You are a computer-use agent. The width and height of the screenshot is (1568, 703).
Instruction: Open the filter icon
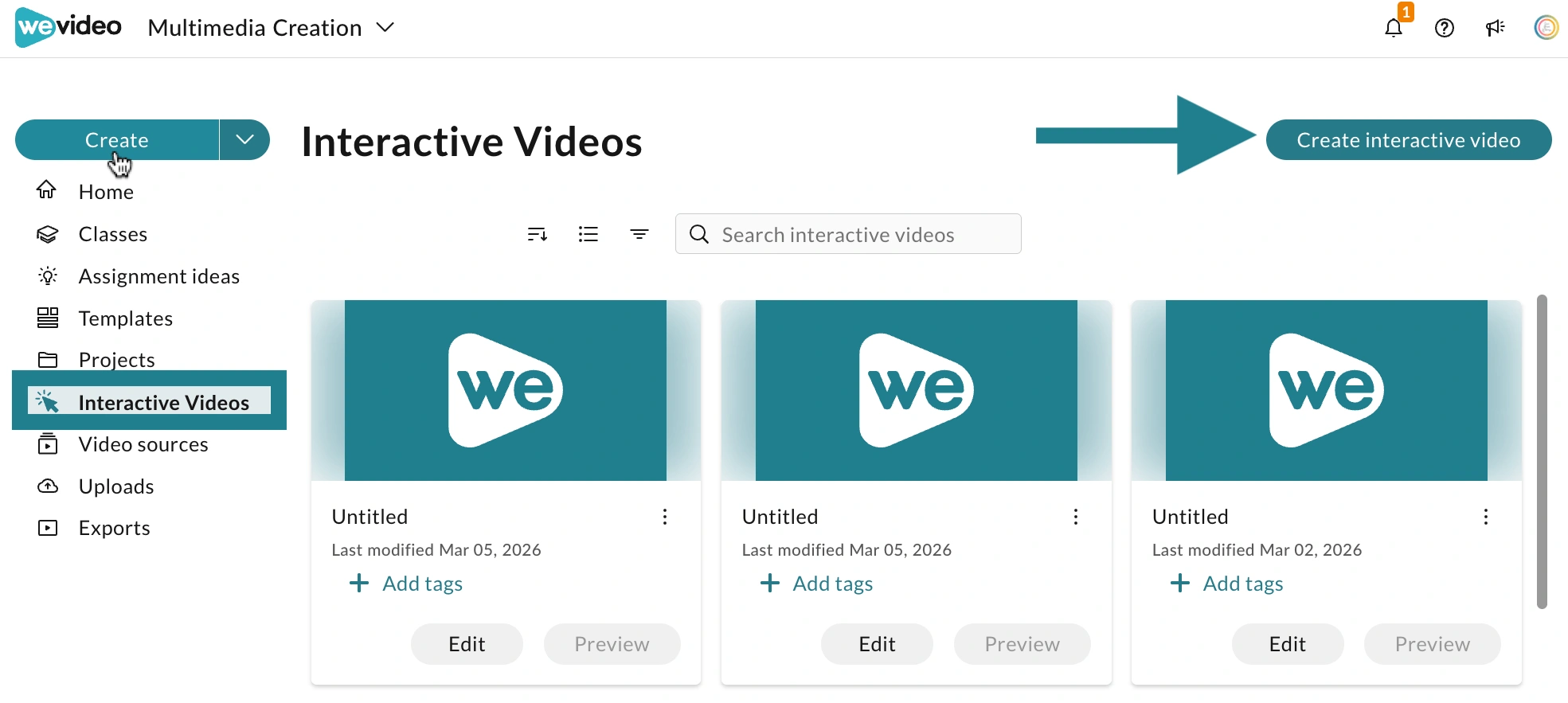639,234
